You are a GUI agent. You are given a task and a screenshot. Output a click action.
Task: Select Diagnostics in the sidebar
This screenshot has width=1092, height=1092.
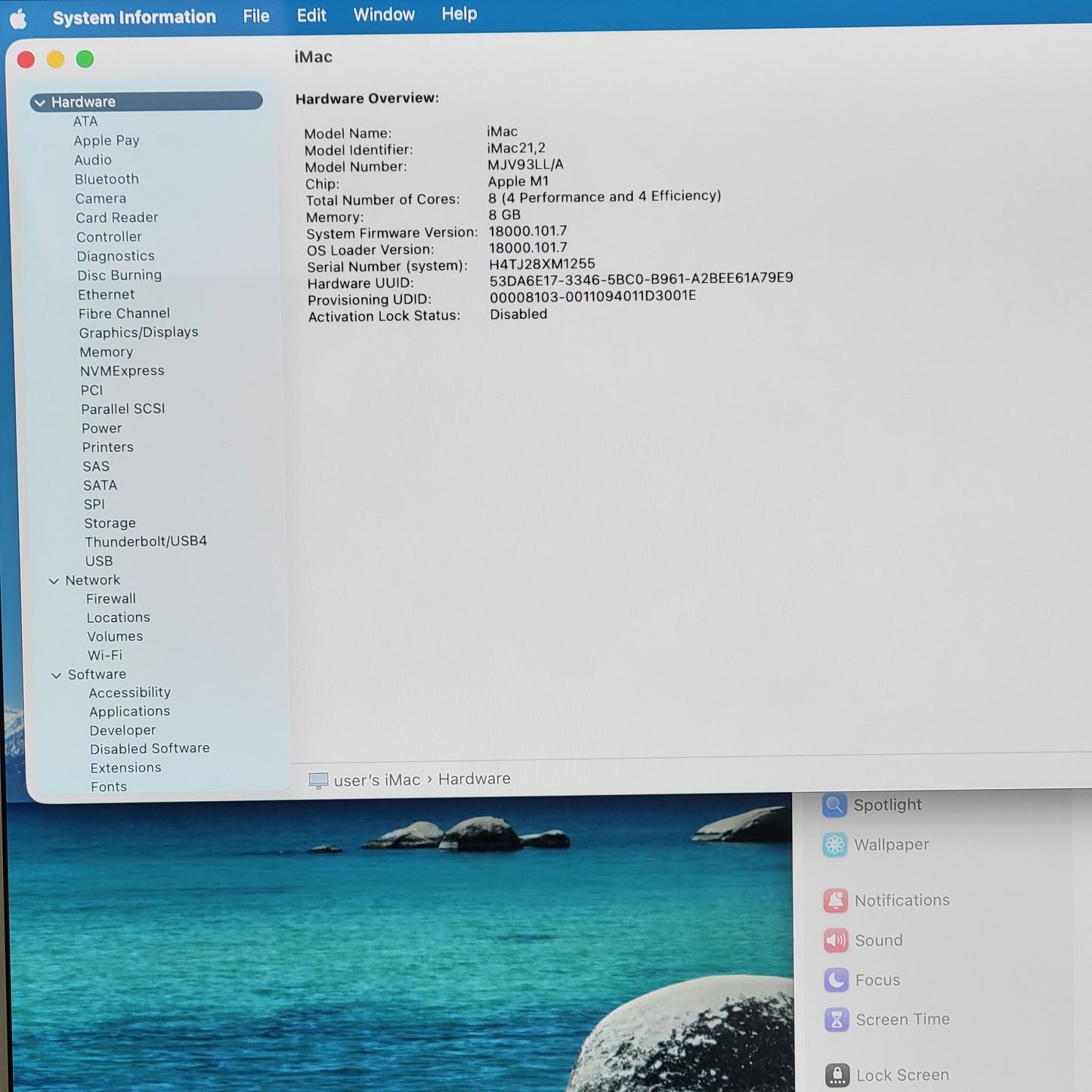[116, 256]
